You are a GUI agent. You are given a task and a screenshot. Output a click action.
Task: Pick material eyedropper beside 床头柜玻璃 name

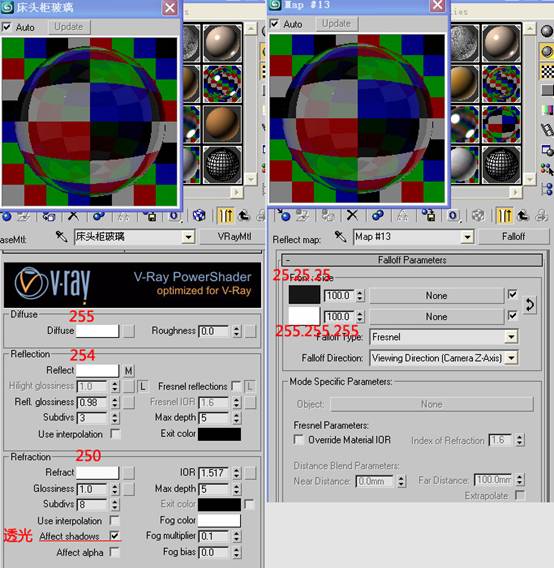pos(61,237)
